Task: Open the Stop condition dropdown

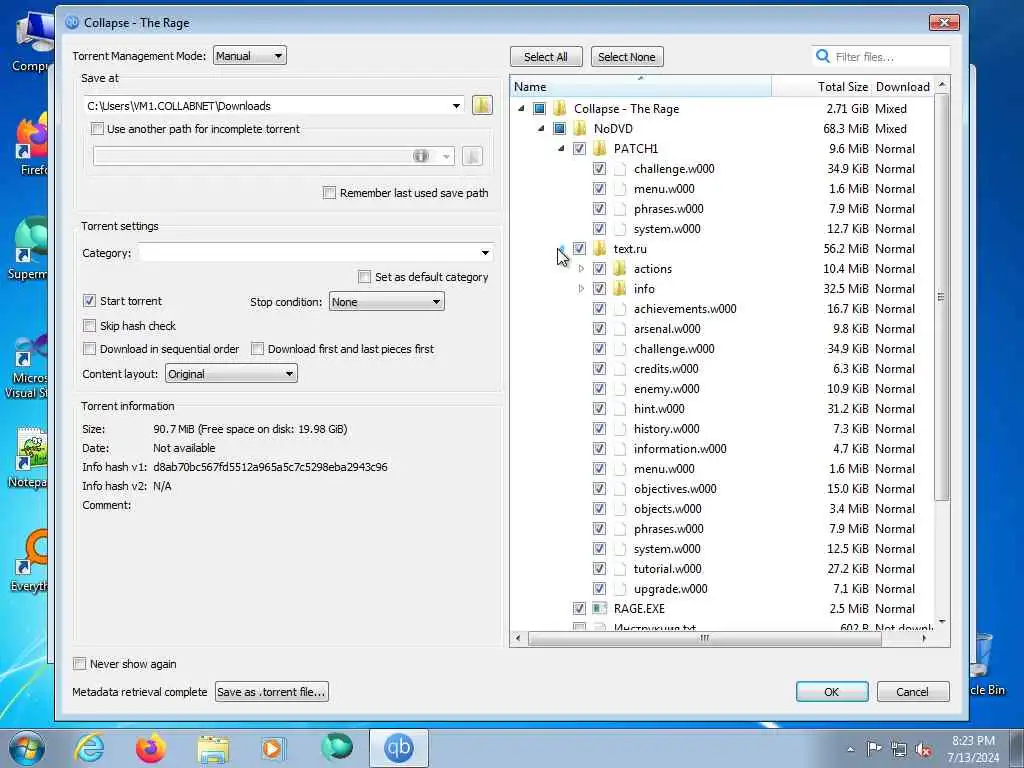Action: 387,302
